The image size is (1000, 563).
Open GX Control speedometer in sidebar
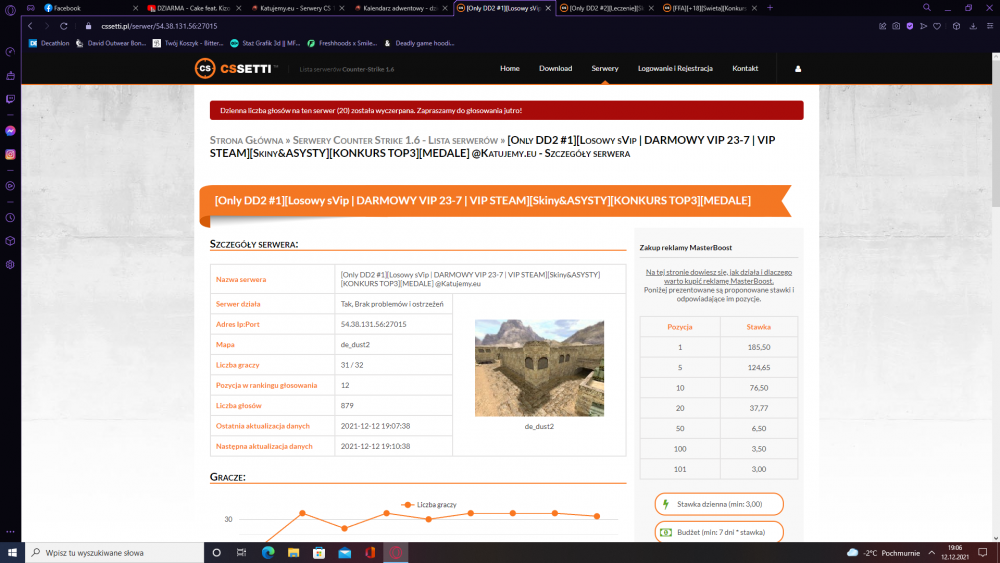coord(10,52)
